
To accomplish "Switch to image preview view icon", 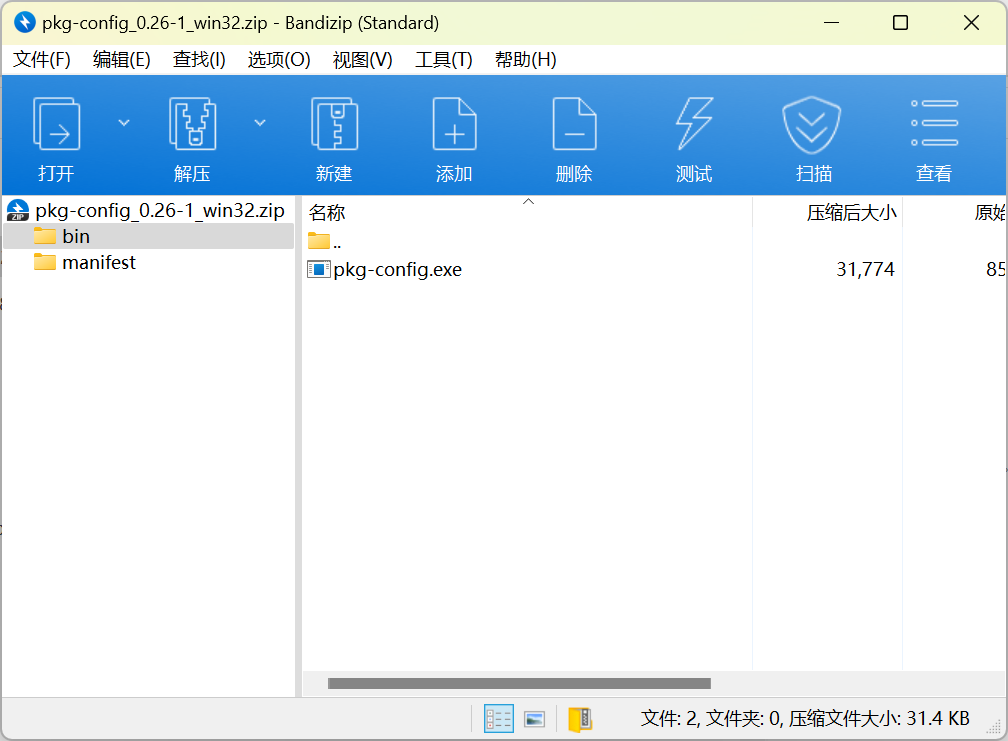I will click(x=534, y=719).
